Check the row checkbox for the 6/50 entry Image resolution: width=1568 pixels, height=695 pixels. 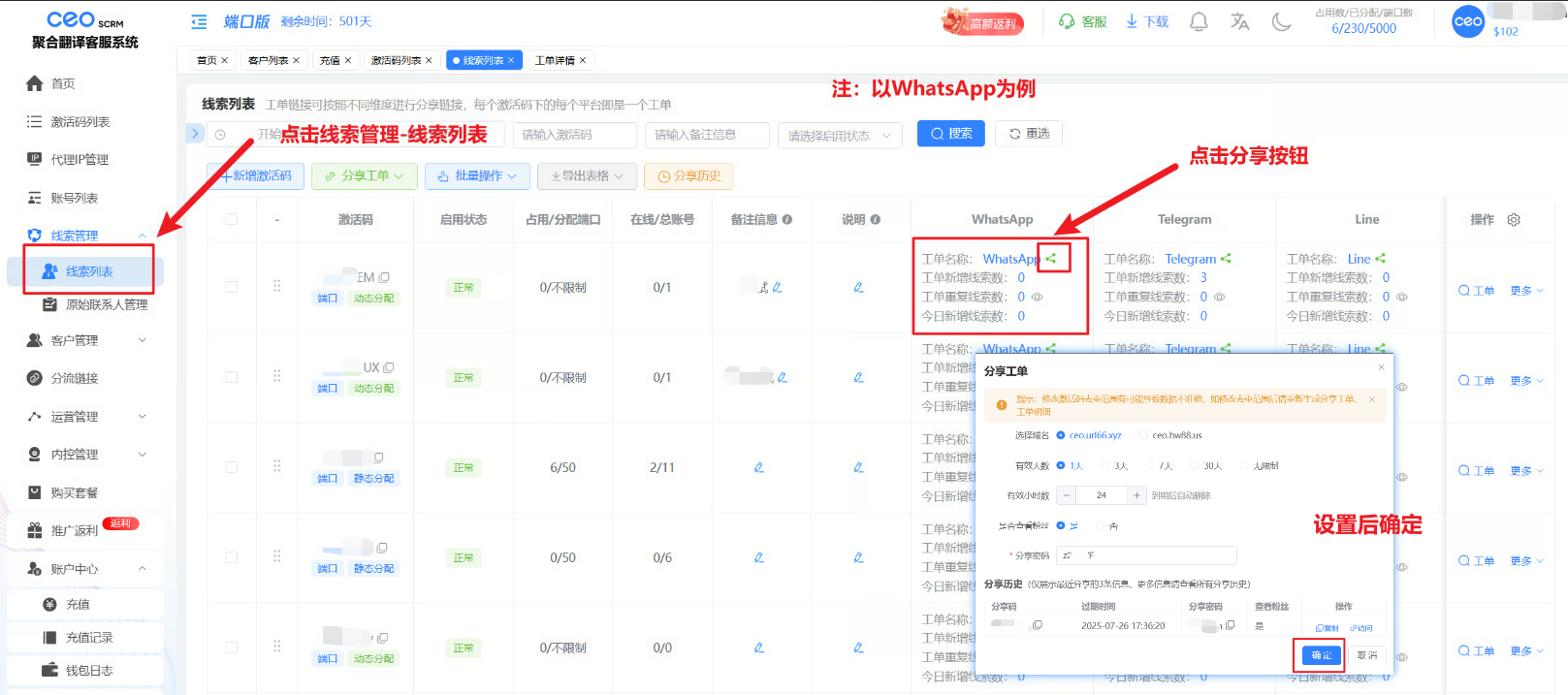[231, 467]
